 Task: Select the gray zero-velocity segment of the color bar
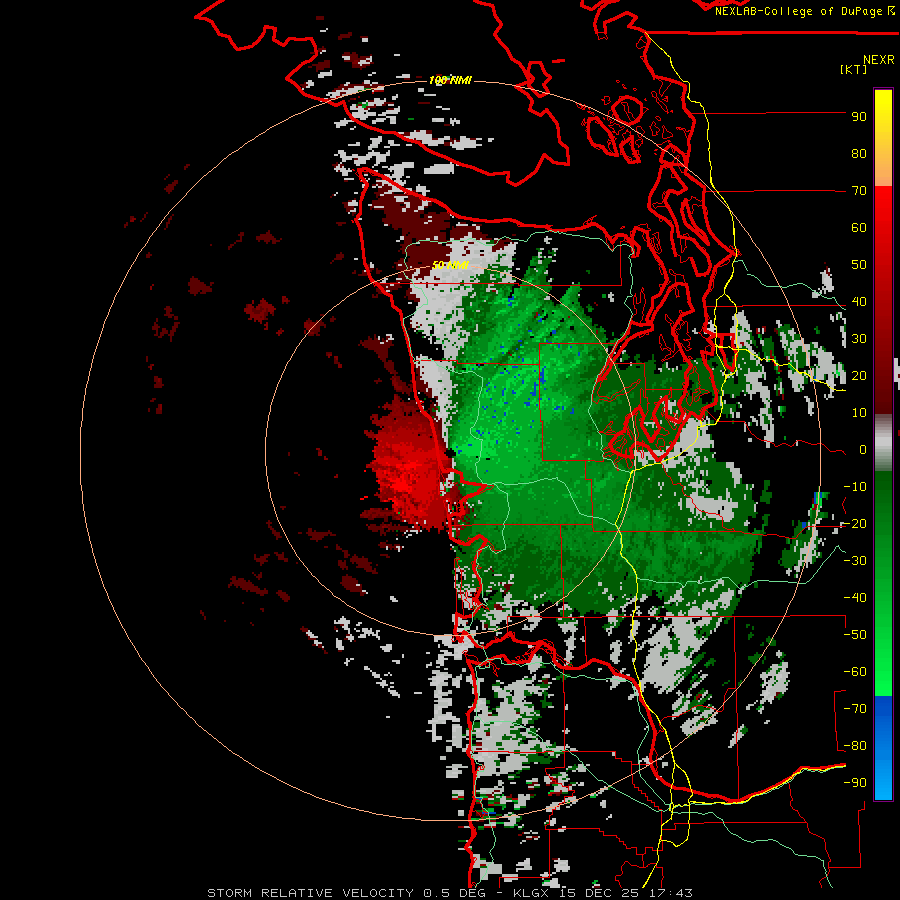point(883,443)
